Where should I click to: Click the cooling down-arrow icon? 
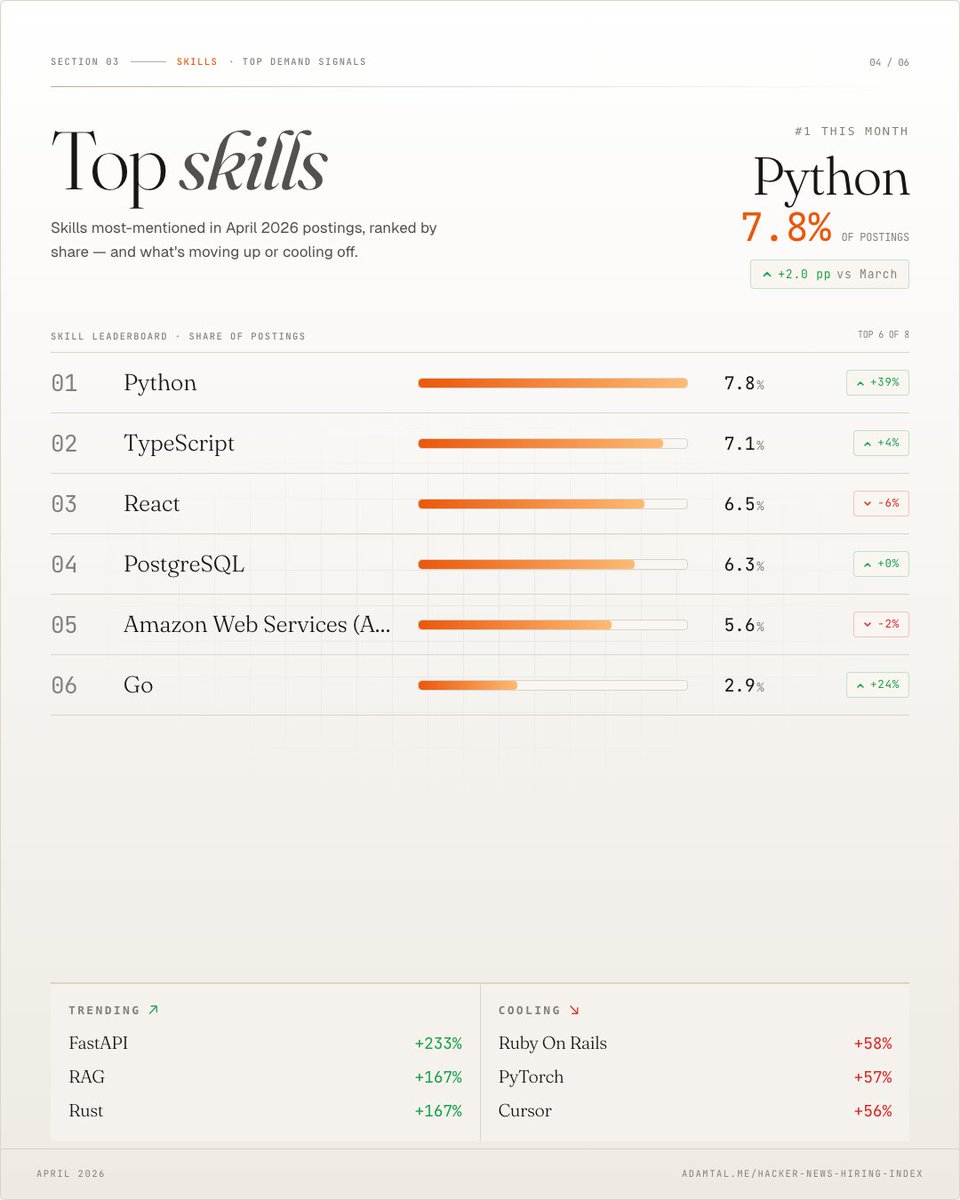574,1010
